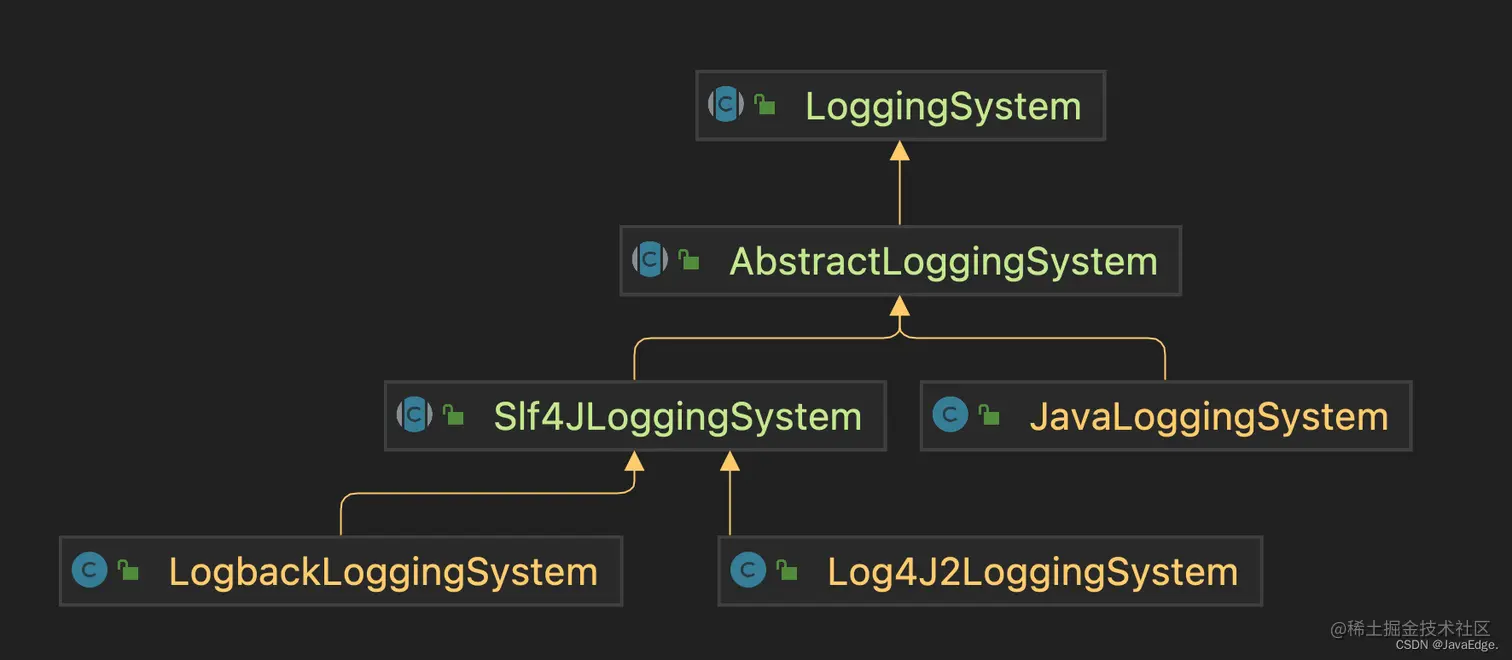
Task: Click the green lock icon beside JavaLoggingSystem
Action: [989, 414]
